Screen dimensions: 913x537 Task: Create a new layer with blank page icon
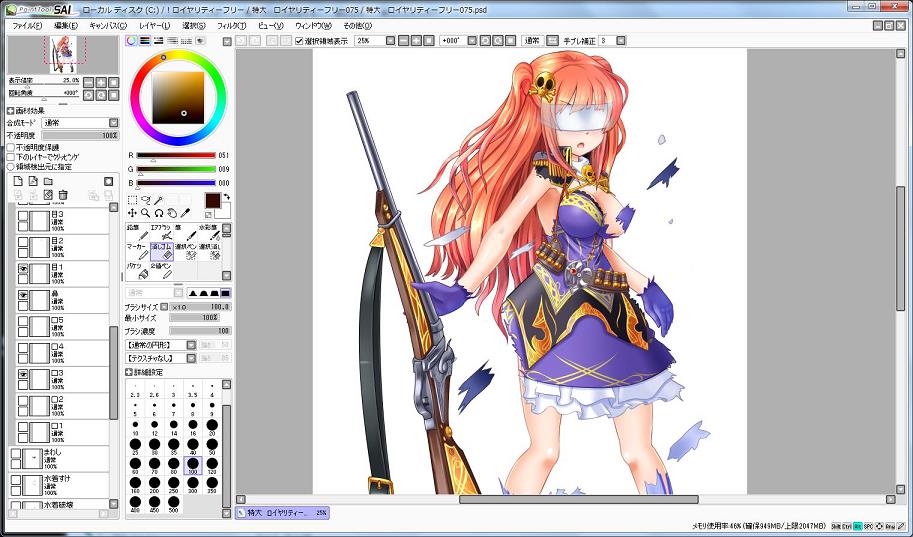pyautogui.click(x=17, y=181)
